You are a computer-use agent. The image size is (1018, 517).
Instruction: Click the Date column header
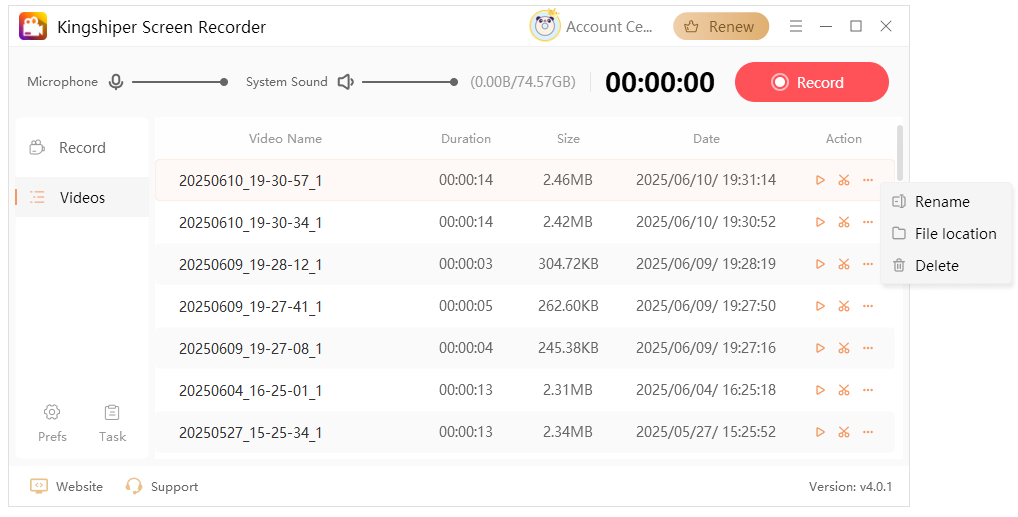(x=706, y=138)
